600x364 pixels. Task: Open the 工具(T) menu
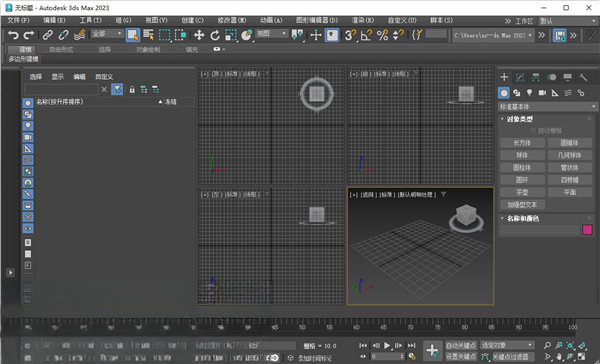click(91, 20)
